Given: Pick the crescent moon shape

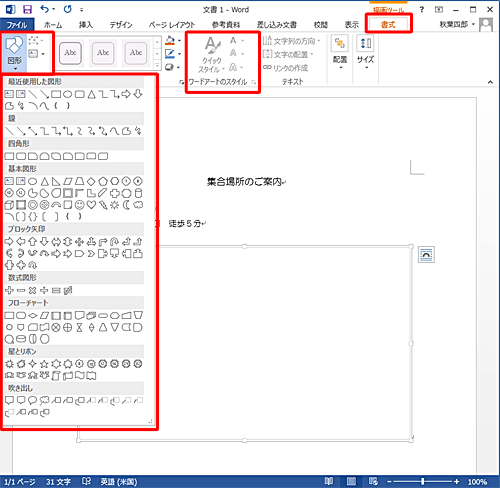Looking at the screenshot, I should pos(126,205).
